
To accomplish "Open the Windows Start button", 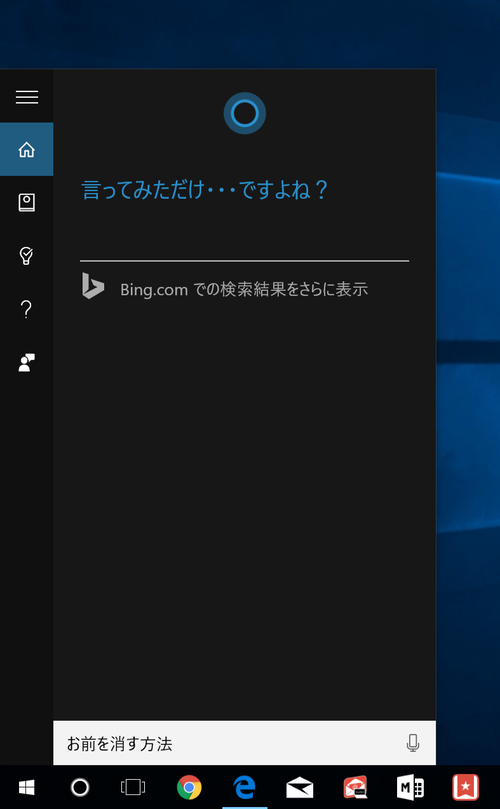I will [26, 787].
